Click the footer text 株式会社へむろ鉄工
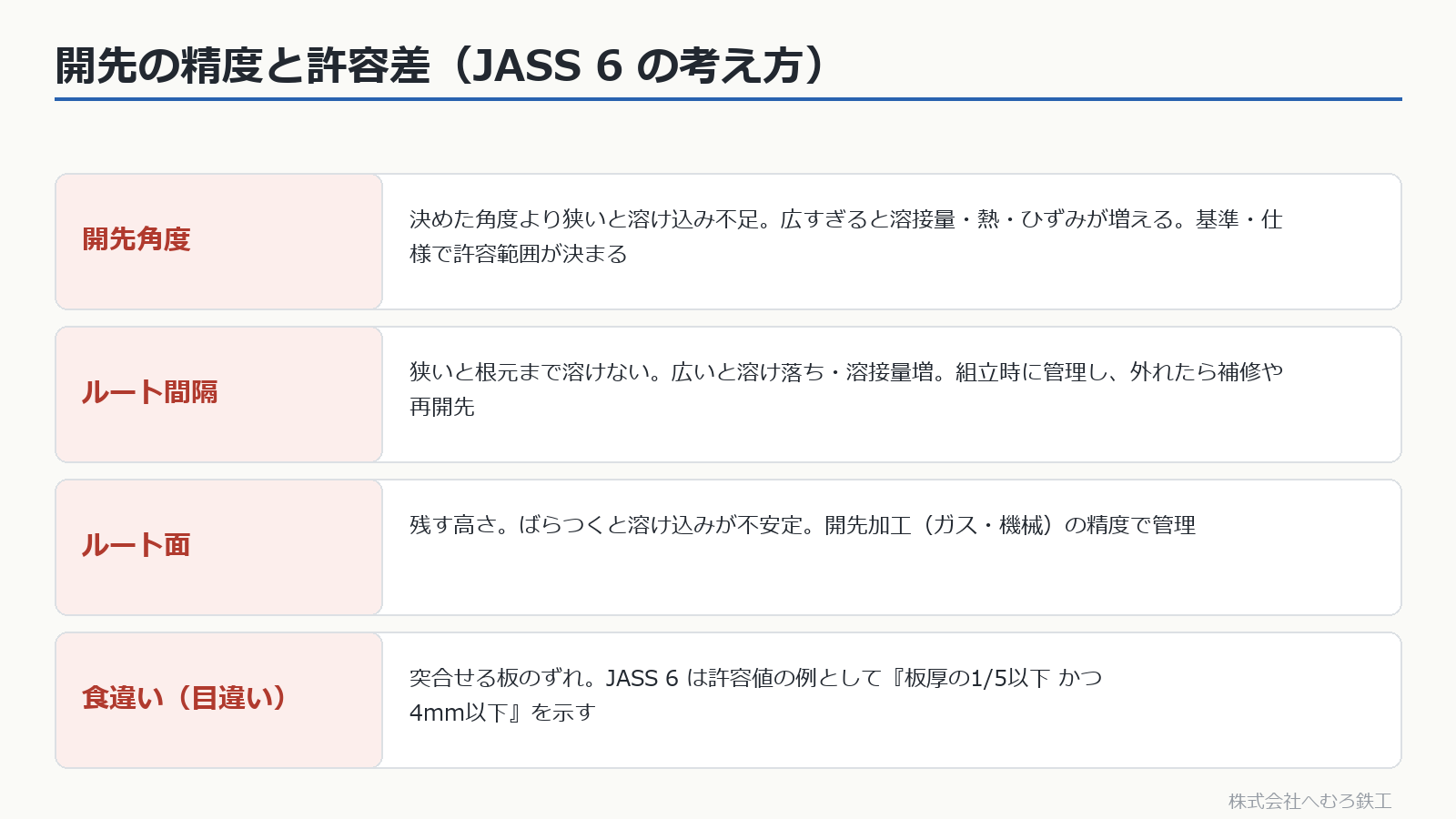This screenshot has height=819, width=1456. [1309, 801]
